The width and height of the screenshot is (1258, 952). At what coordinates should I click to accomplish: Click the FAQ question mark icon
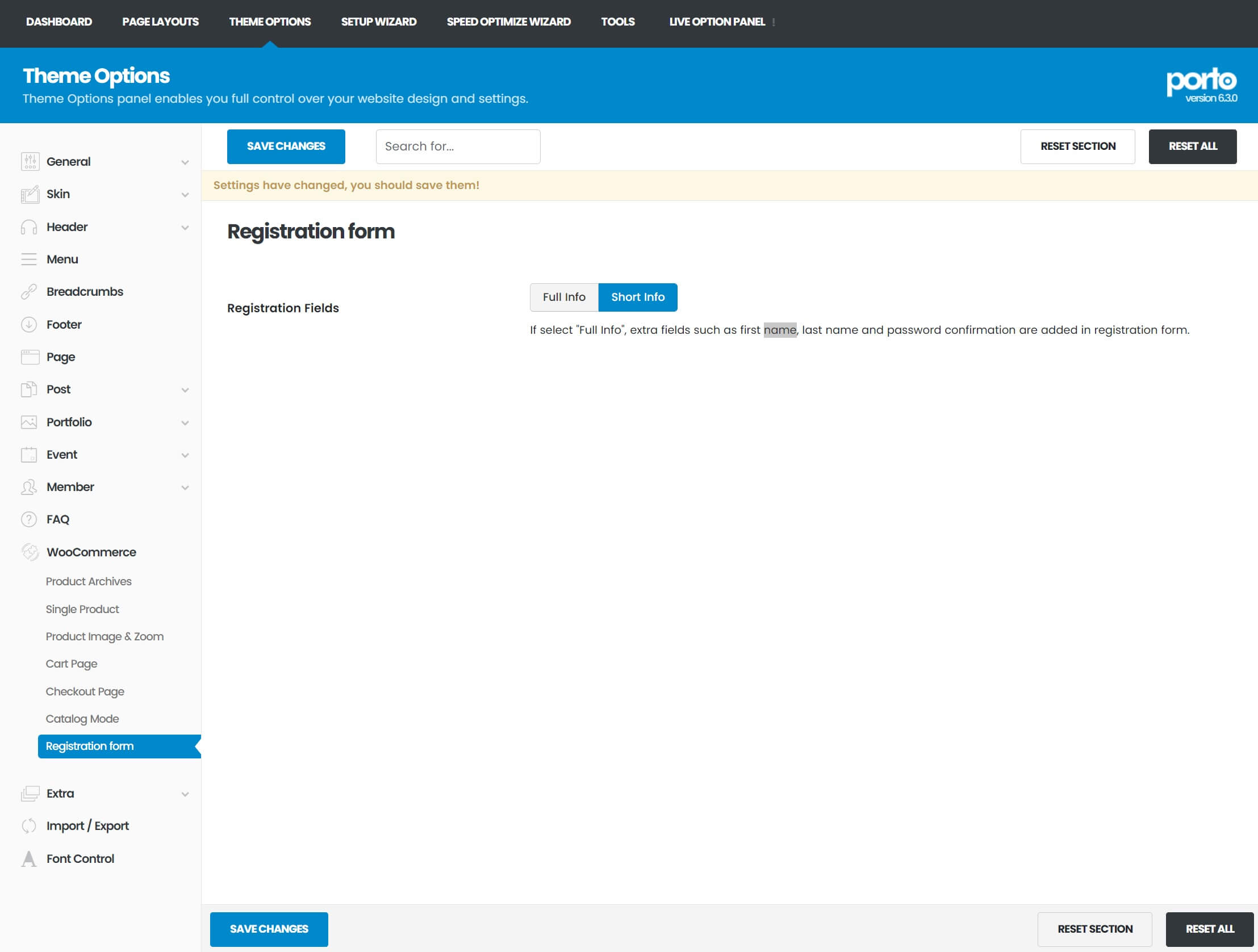tap(29, 519)
